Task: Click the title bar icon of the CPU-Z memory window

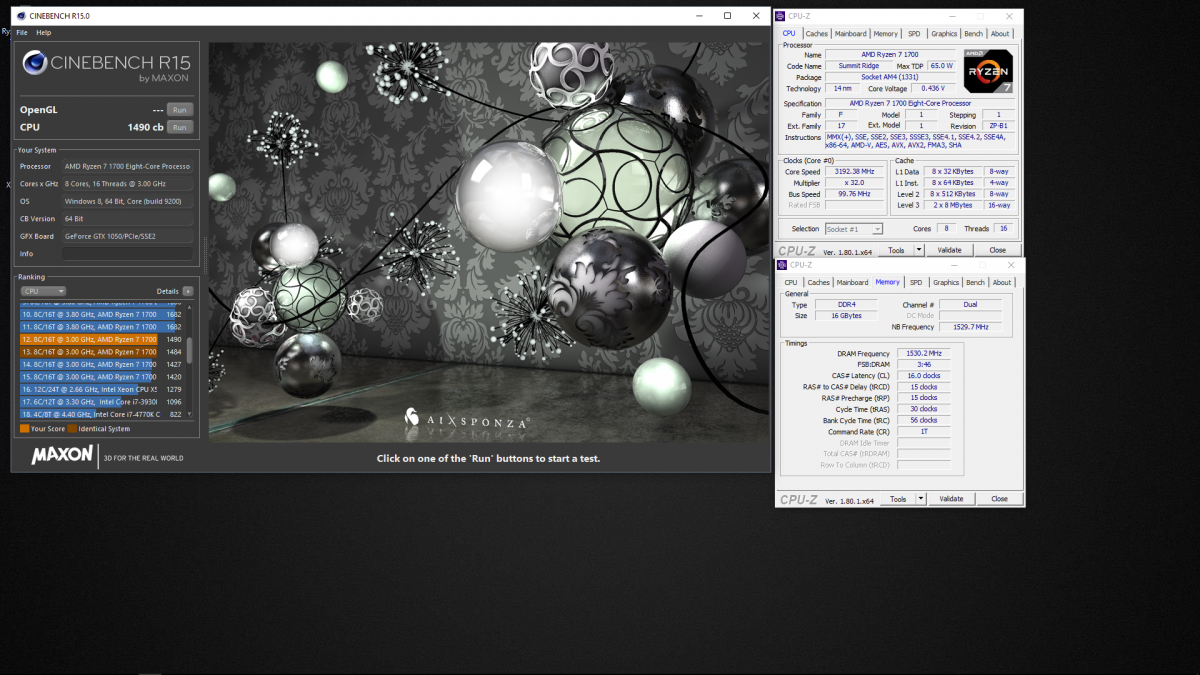Action: pyautogui.click(x=784, y=265)
